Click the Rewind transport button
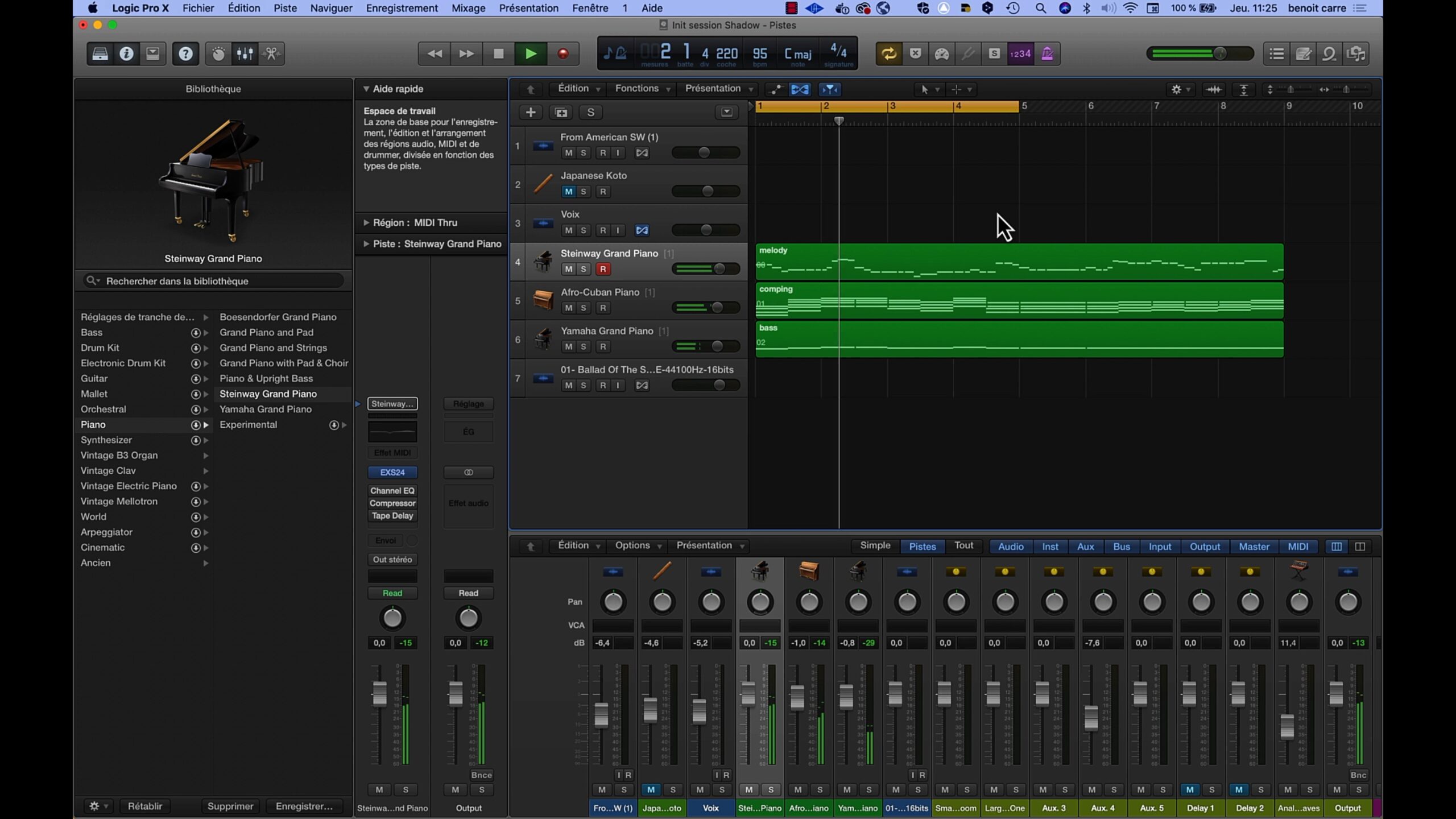 tap(435, 53)
